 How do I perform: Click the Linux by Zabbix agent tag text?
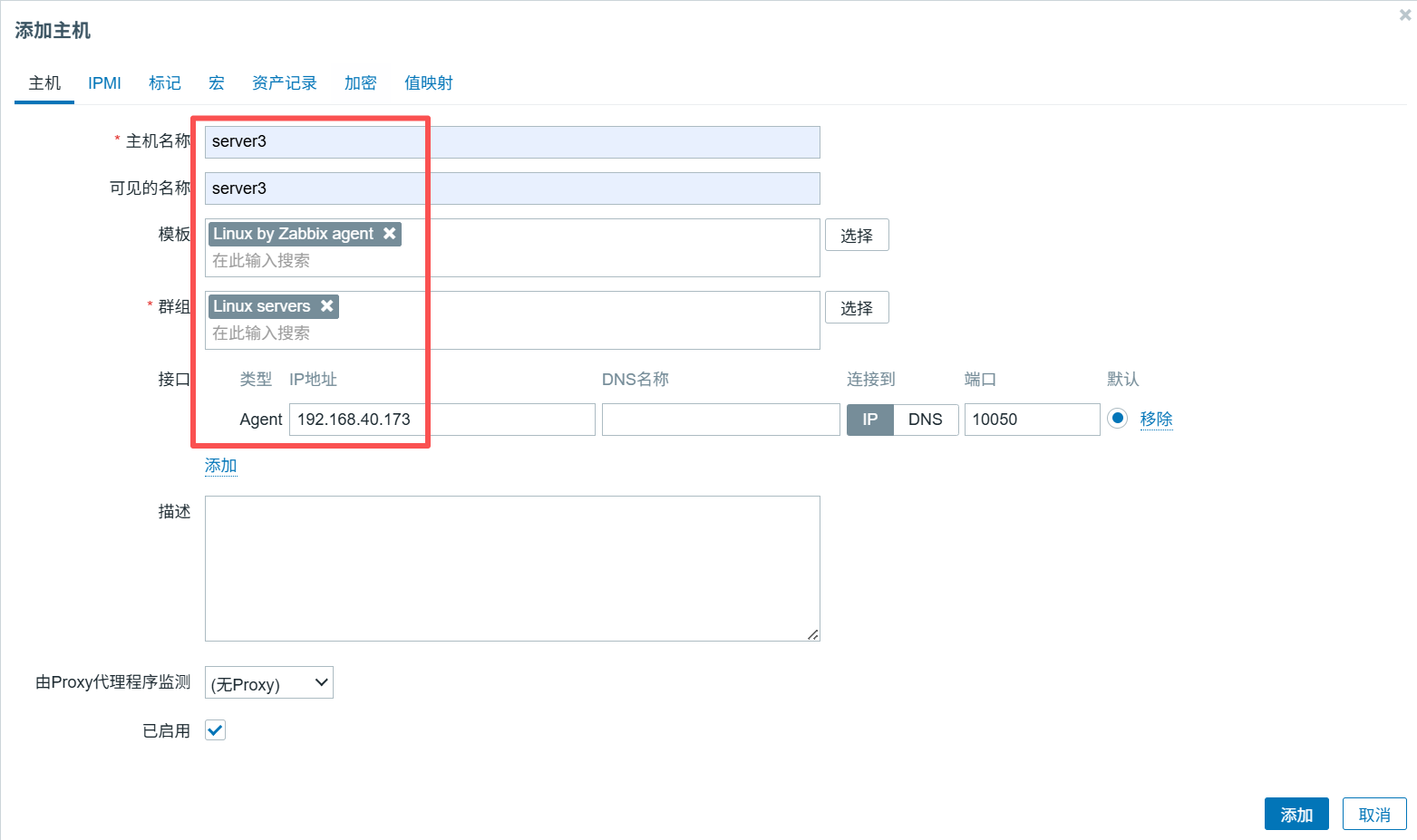click(294, 234)
